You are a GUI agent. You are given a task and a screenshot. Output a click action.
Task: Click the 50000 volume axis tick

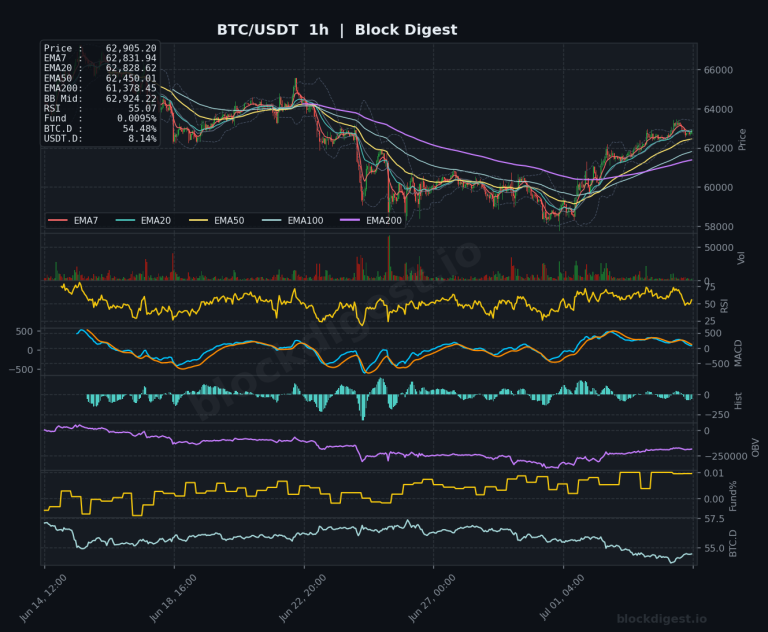[x=719, y=247]
